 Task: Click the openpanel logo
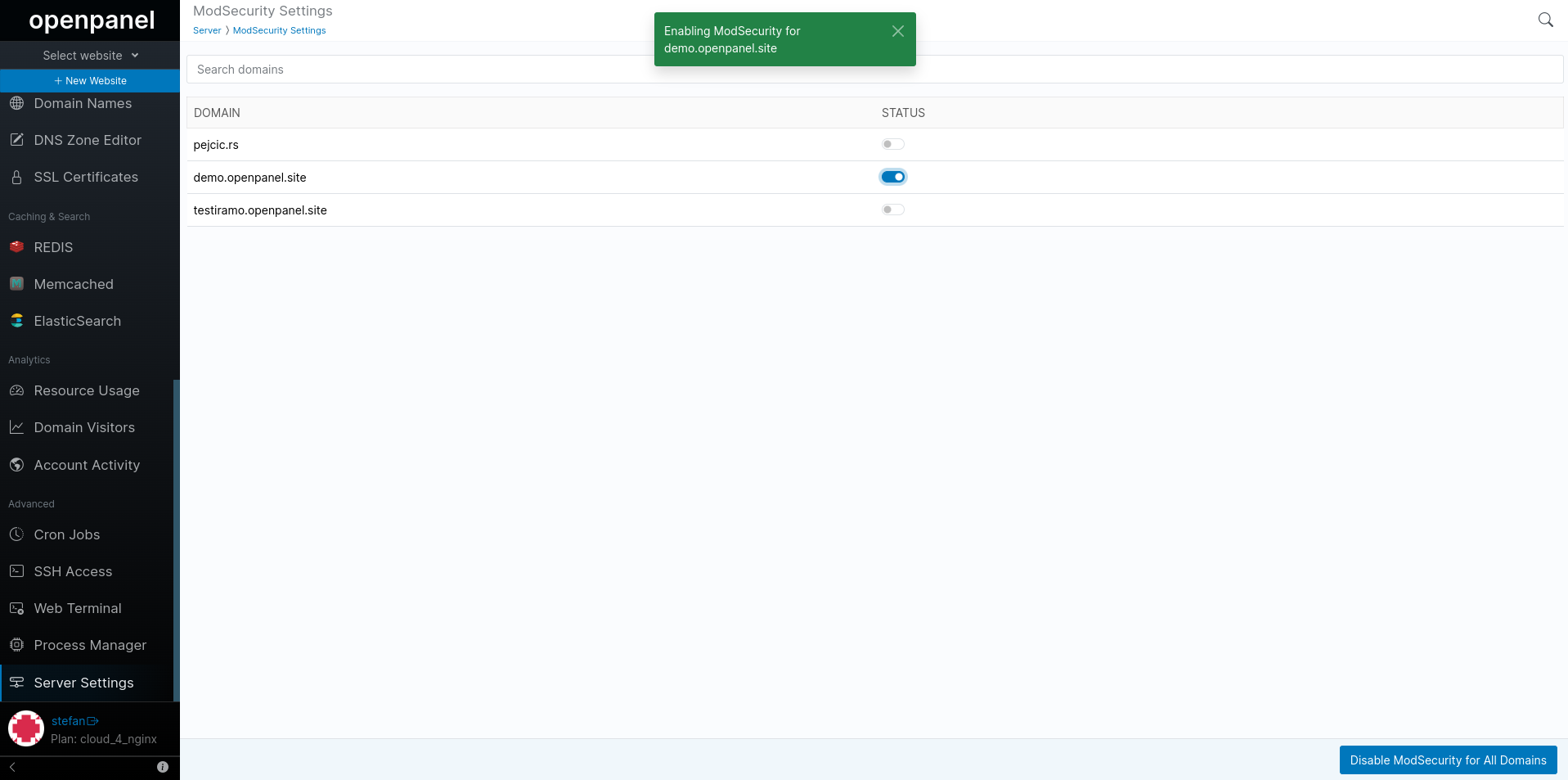[92, 20]
